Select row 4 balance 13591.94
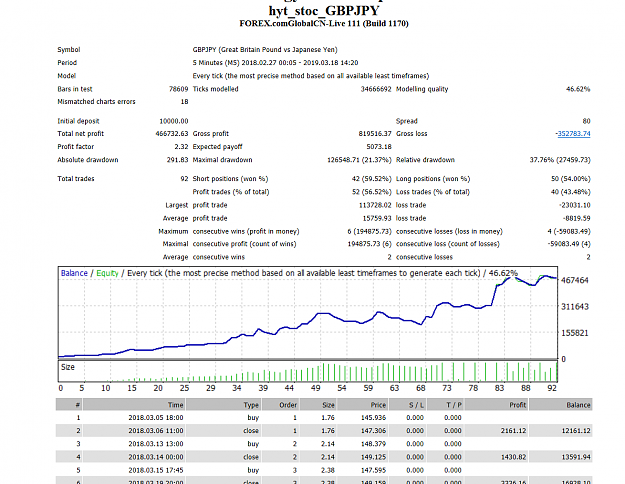The width and height of the screenshot is (625, 484). [x=576, y=457]
